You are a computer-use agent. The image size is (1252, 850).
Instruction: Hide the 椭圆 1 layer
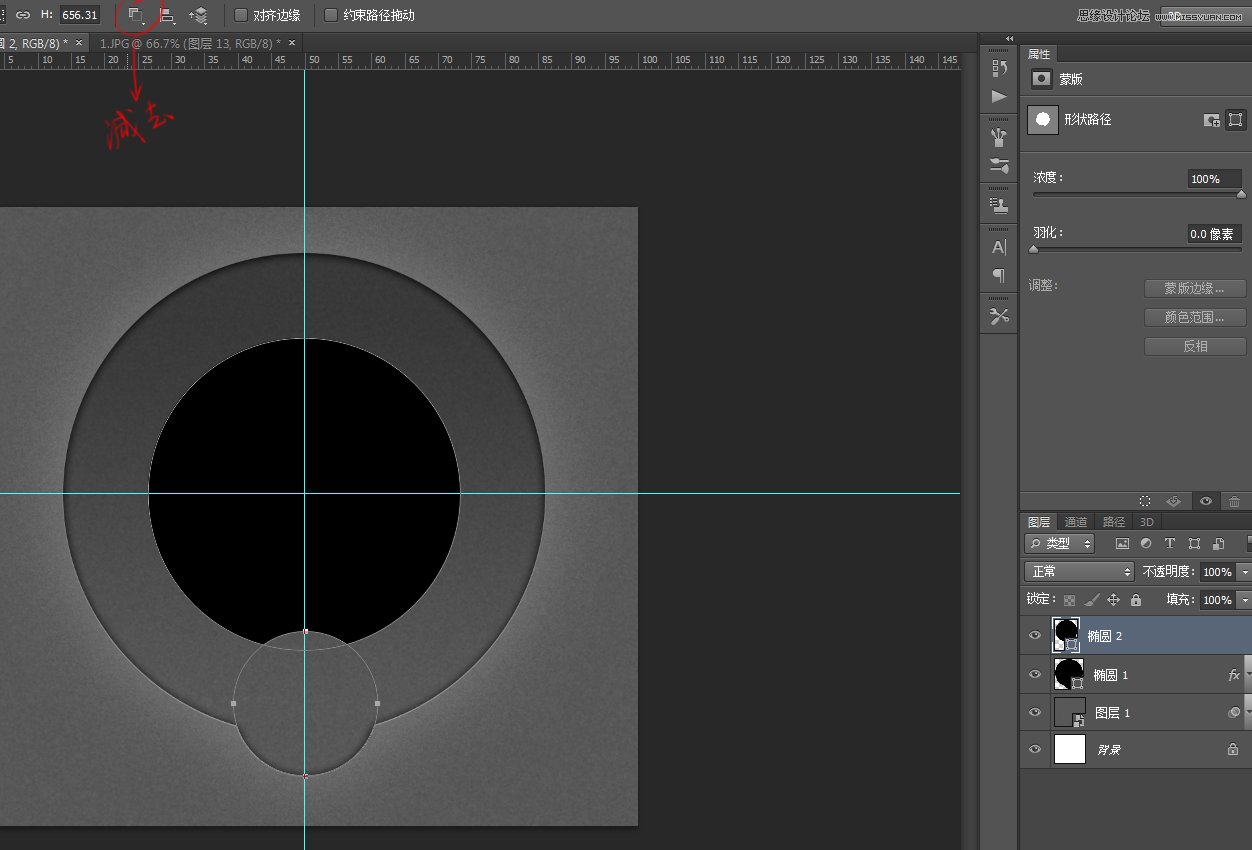pyautogui.click(x=1035, y=675)
